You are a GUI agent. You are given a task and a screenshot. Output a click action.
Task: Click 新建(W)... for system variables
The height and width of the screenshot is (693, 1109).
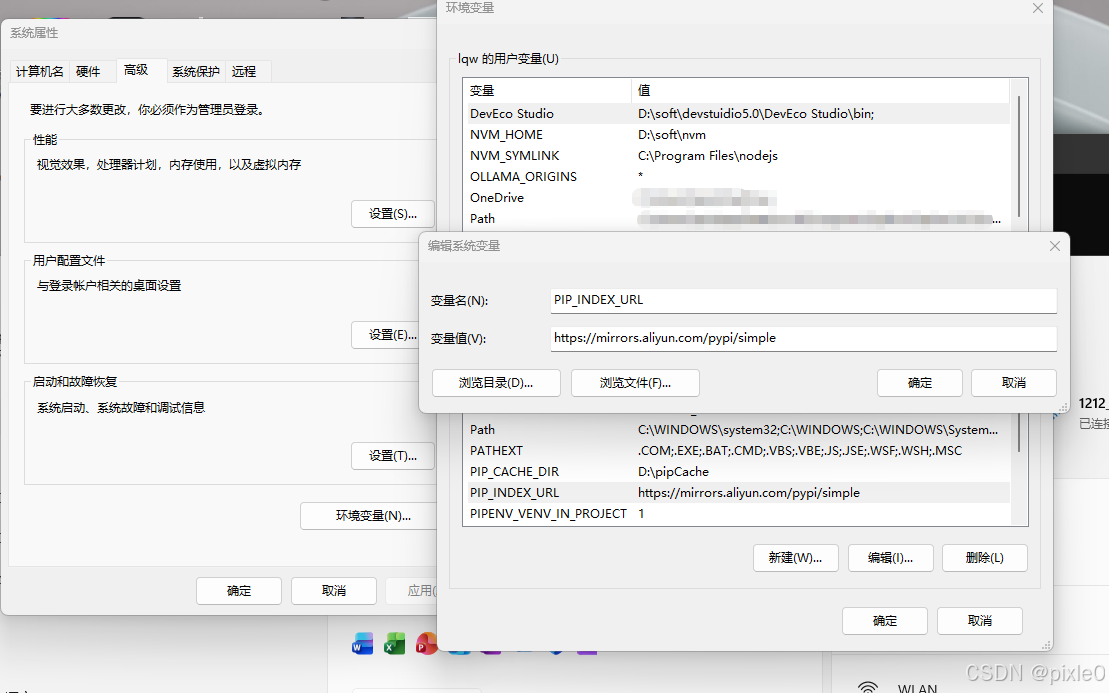pyautogui.click(x=796, y=558)
